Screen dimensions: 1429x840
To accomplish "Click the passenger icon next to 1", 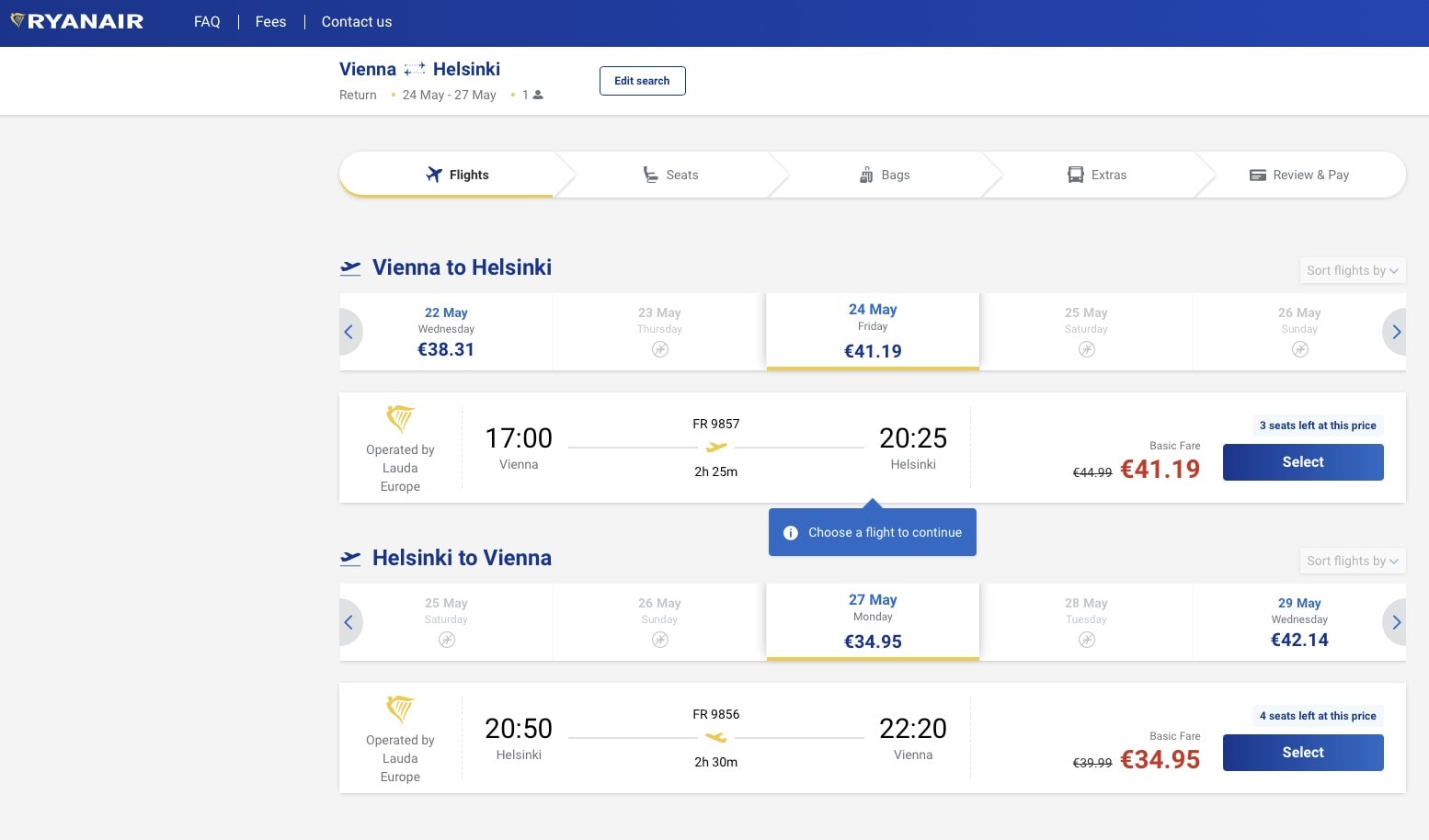I will point(538,95).
